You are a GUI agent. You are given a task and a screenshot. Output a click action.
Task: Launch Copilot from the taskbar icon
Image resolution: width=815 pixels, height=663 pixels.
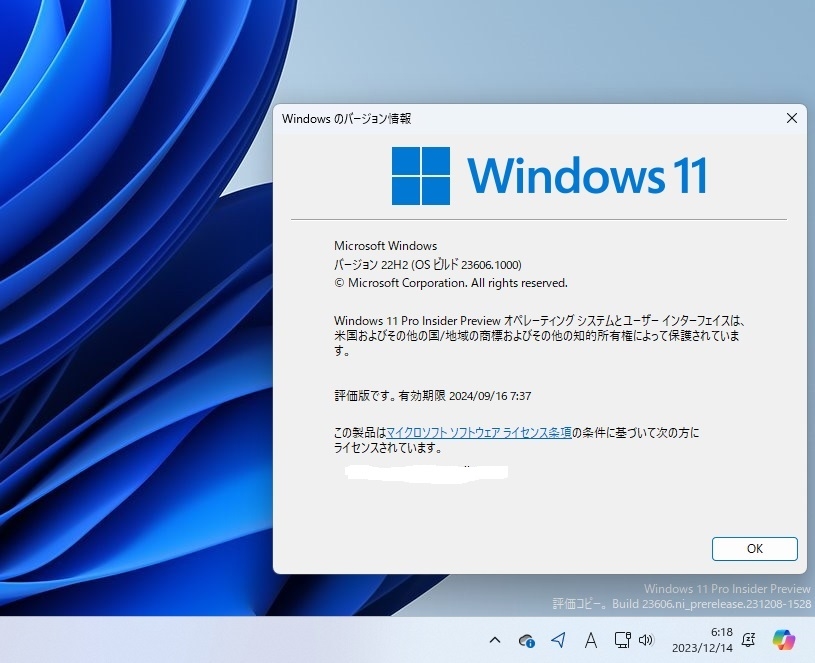783,640
